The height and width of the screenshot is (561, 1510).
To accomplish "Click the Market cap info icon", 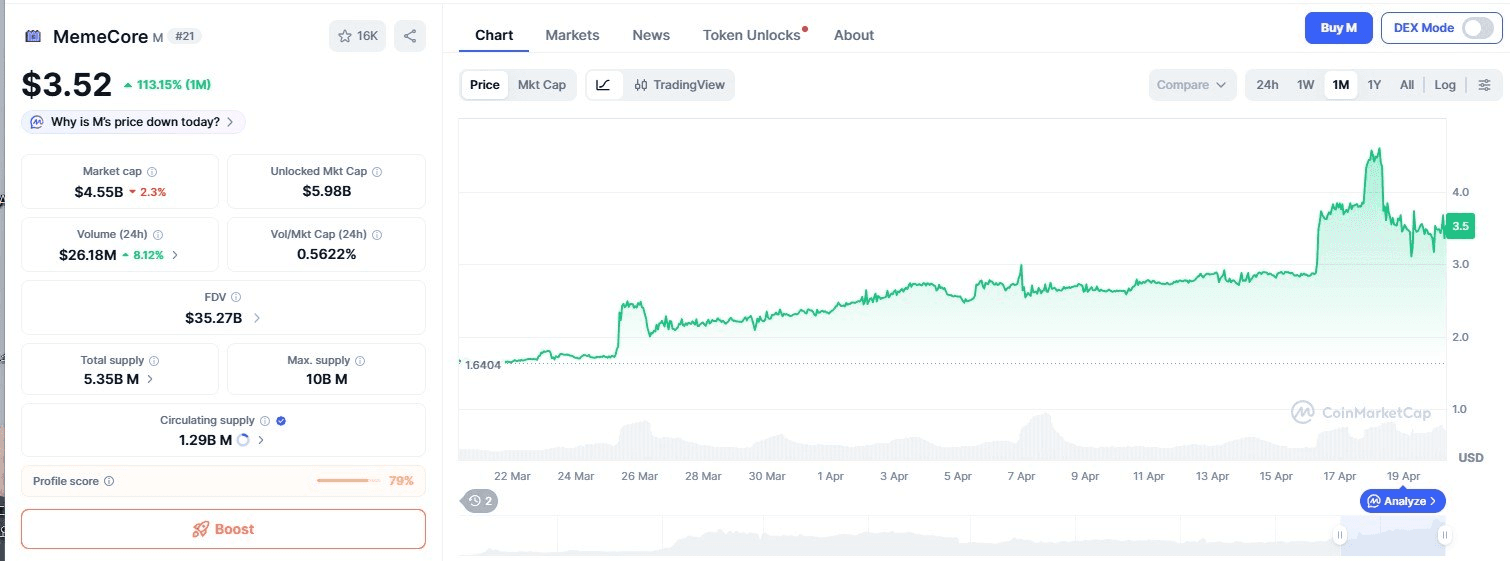I will coord(152,172).
